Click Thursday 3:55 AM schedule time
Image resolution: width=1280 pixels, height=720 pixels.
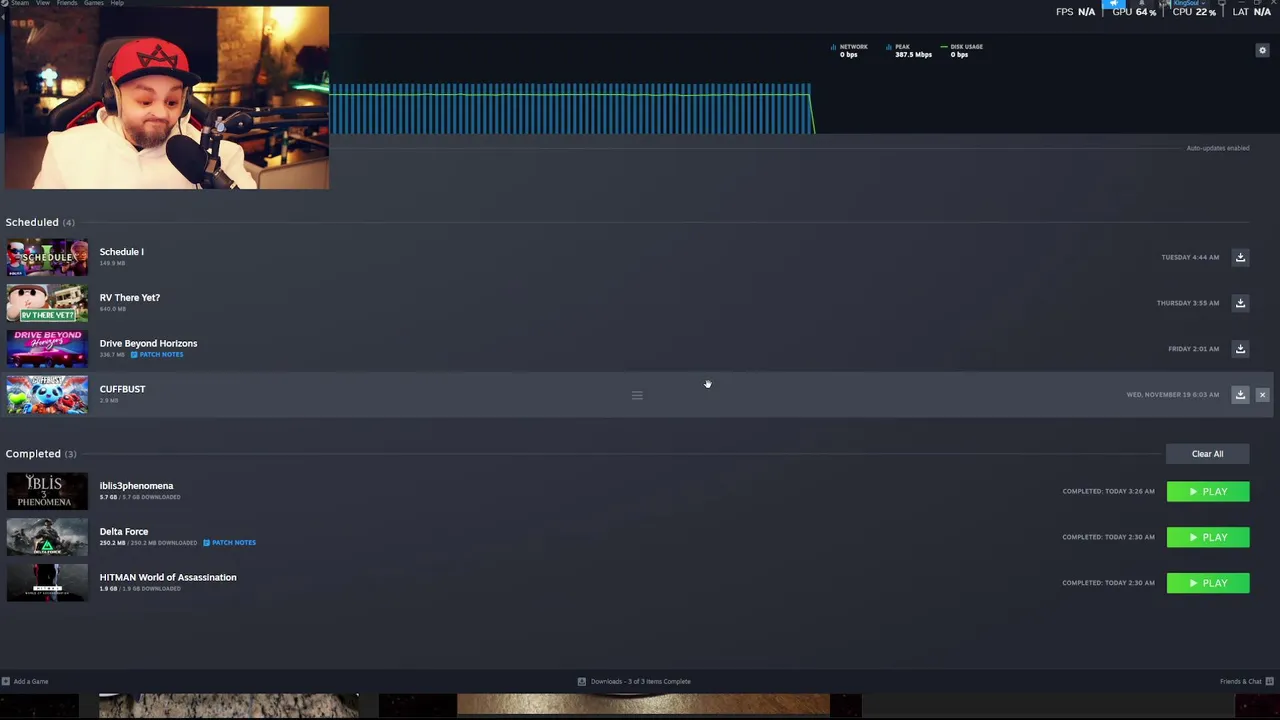coord(1188,303)
